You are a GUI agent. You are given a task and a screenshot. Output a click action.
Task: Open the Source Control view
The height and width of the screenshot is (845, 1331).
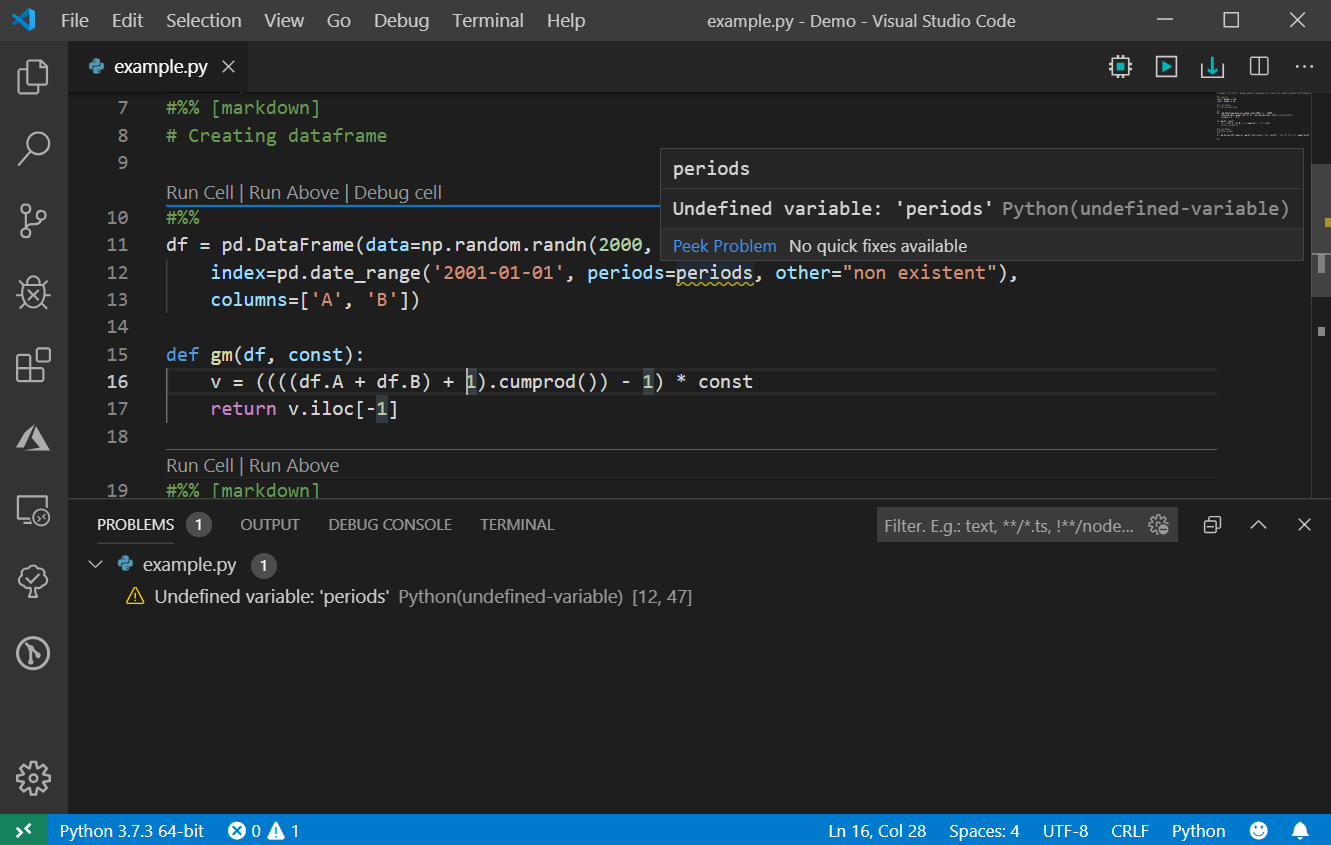coord(33,221)
